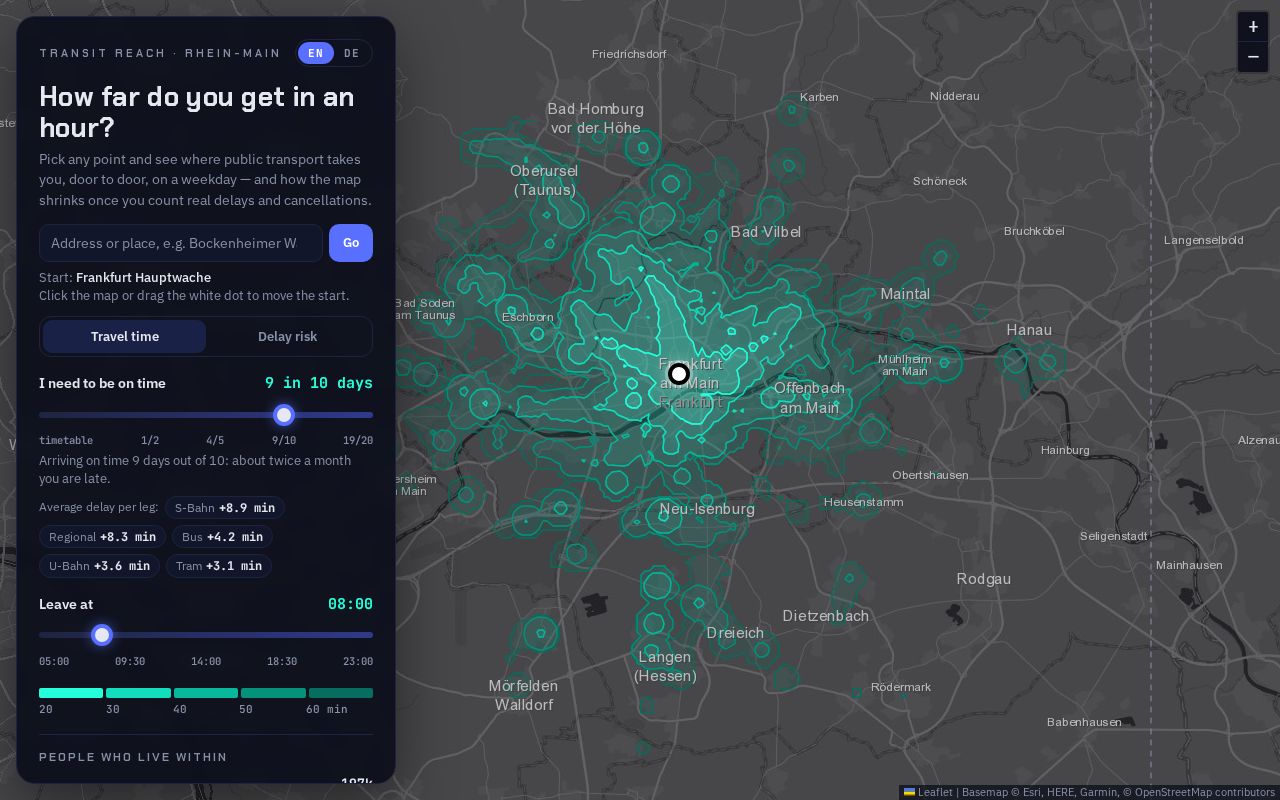Click the '23:00' time tick label
Image resolution: width=1280 pixels, height=800 pixels.
357,661
